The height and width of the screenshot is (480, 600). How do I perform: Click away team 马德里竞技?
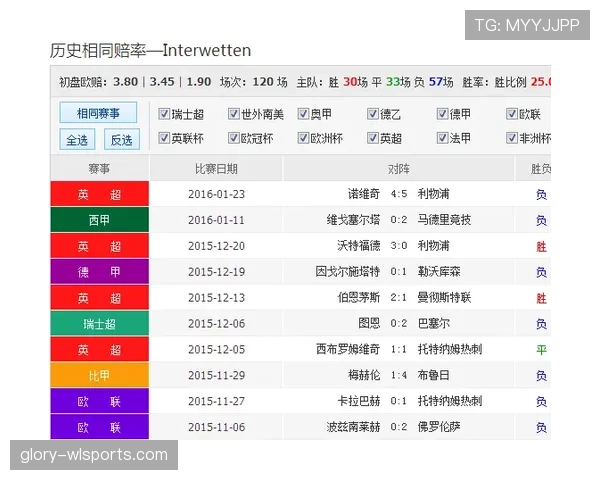[444, 220]
